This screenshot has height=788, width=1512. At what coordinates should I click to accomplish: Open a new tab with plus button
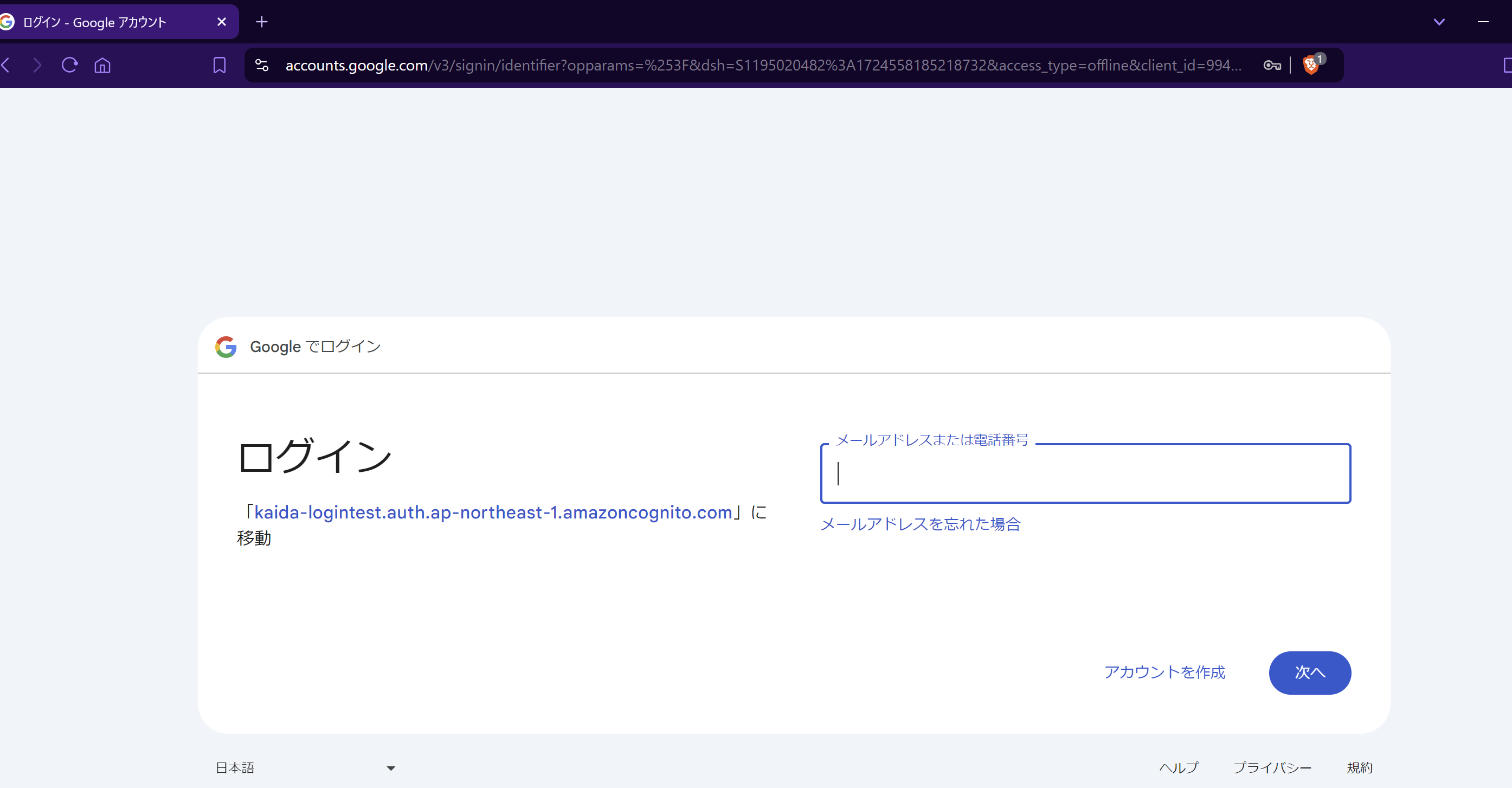pos(262,22)
